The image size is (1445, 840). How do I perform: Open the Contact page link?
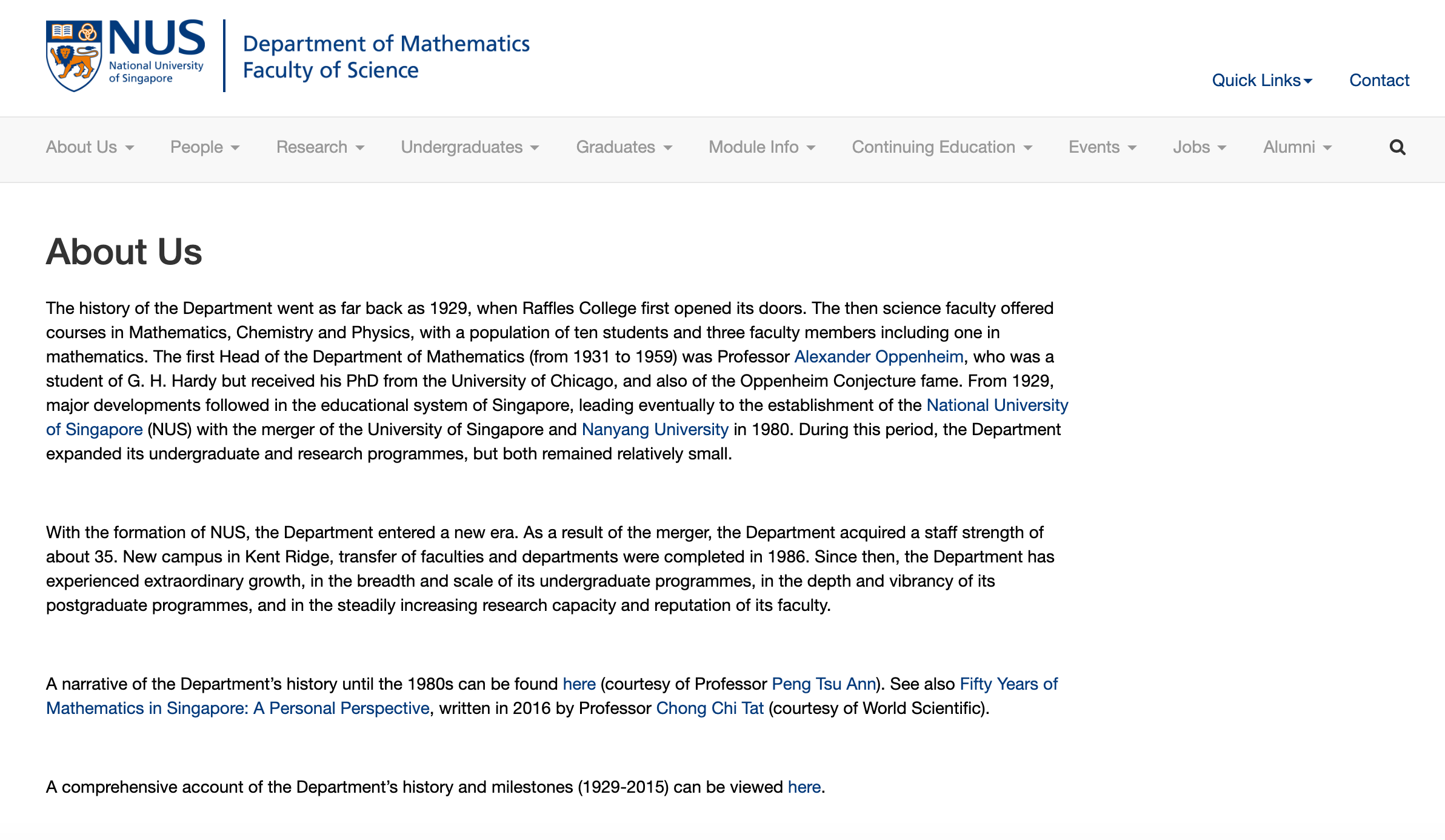coord(1379,80)
